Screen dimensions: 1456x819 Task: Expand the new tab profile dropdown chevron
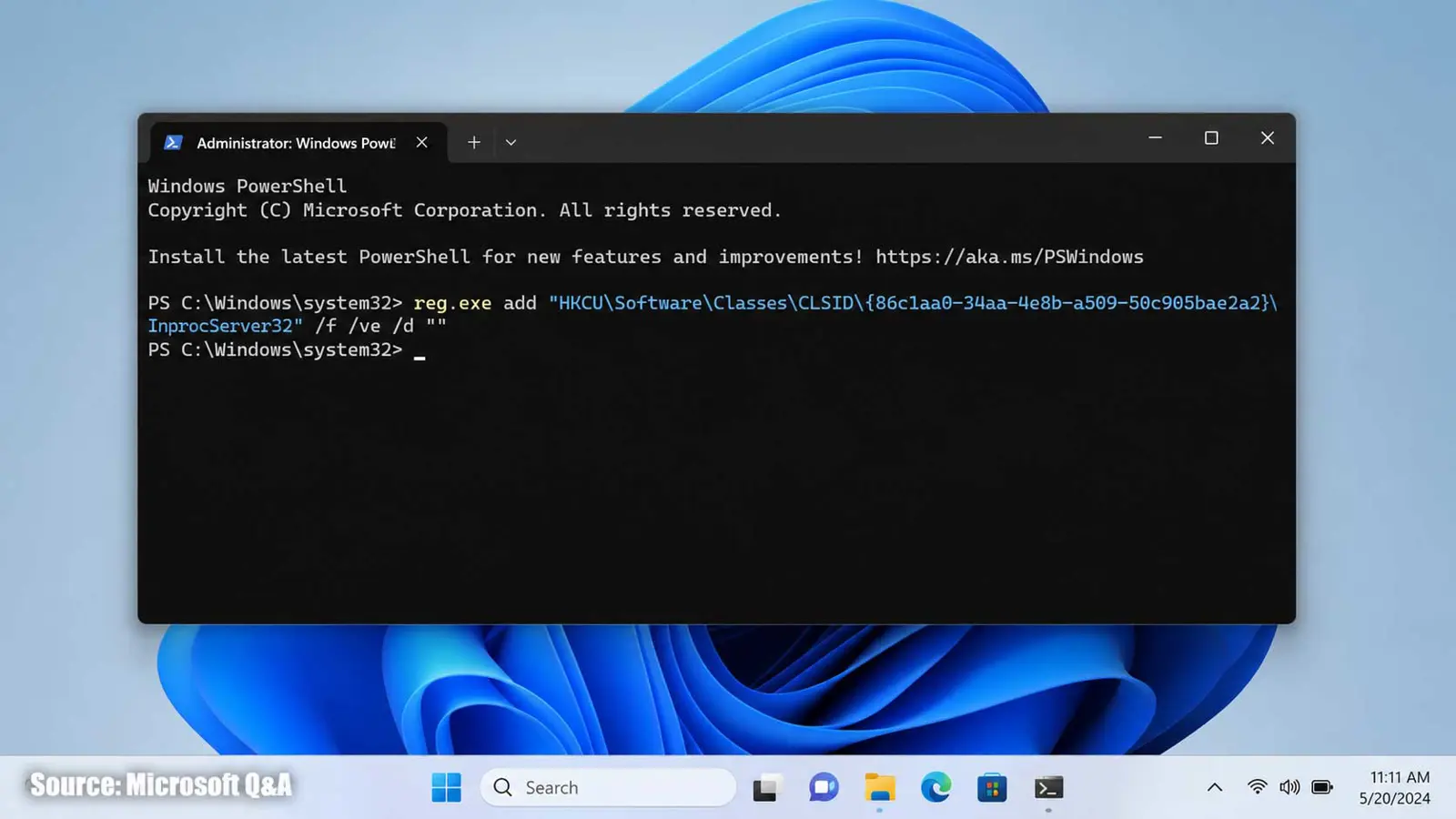click(511, 143)
